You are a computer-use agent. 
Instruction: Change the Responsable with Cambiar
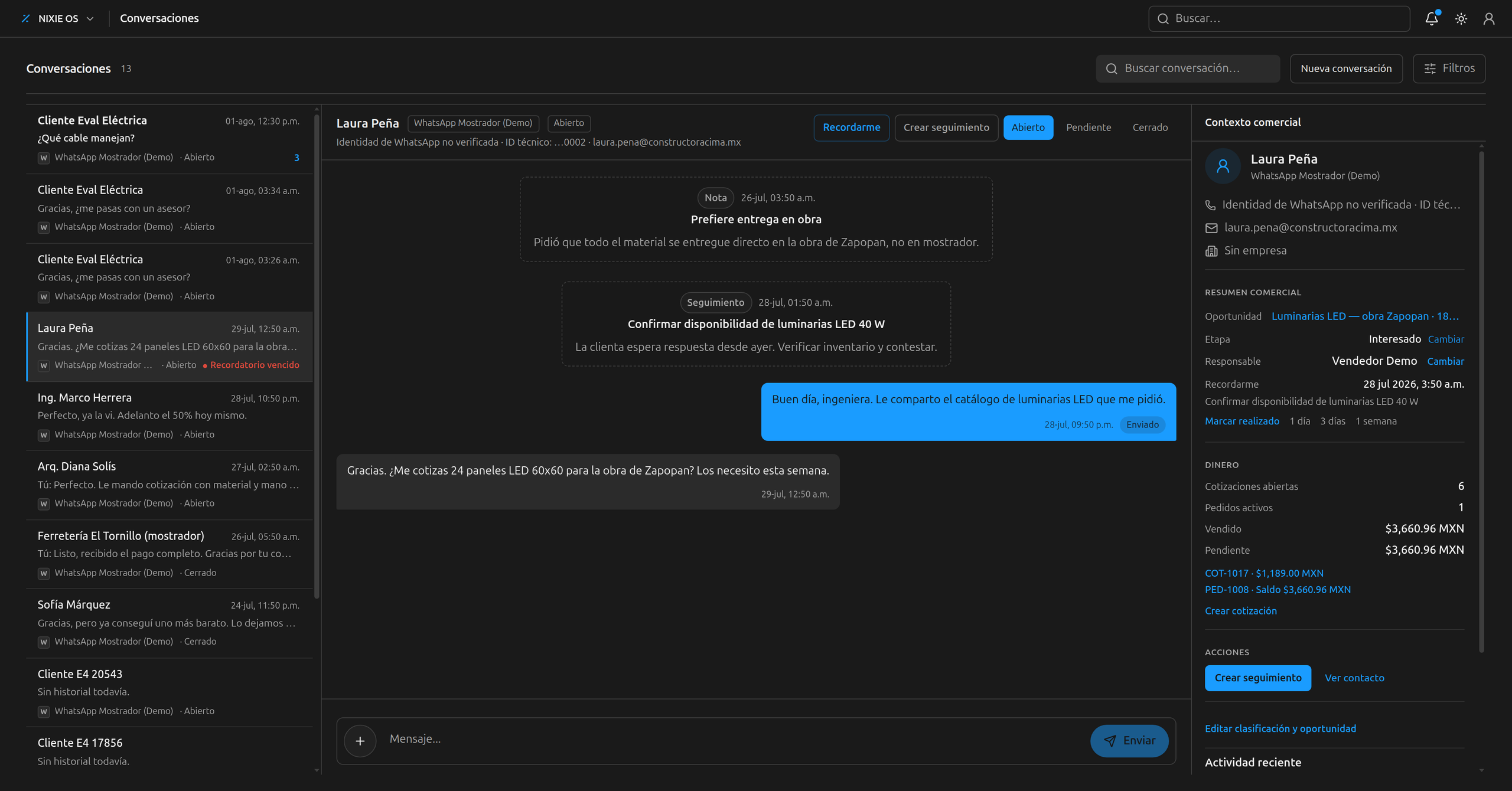[x=1445, y=361]
